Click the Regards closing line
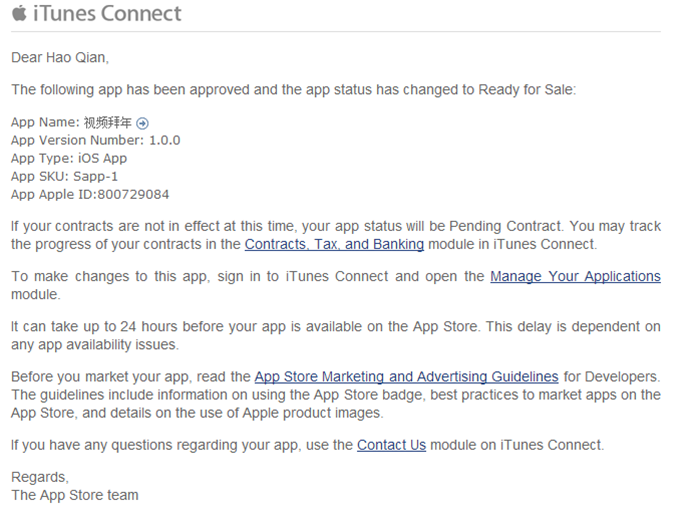The height and width of the screenshot is (517, 693). coord(40,477)
